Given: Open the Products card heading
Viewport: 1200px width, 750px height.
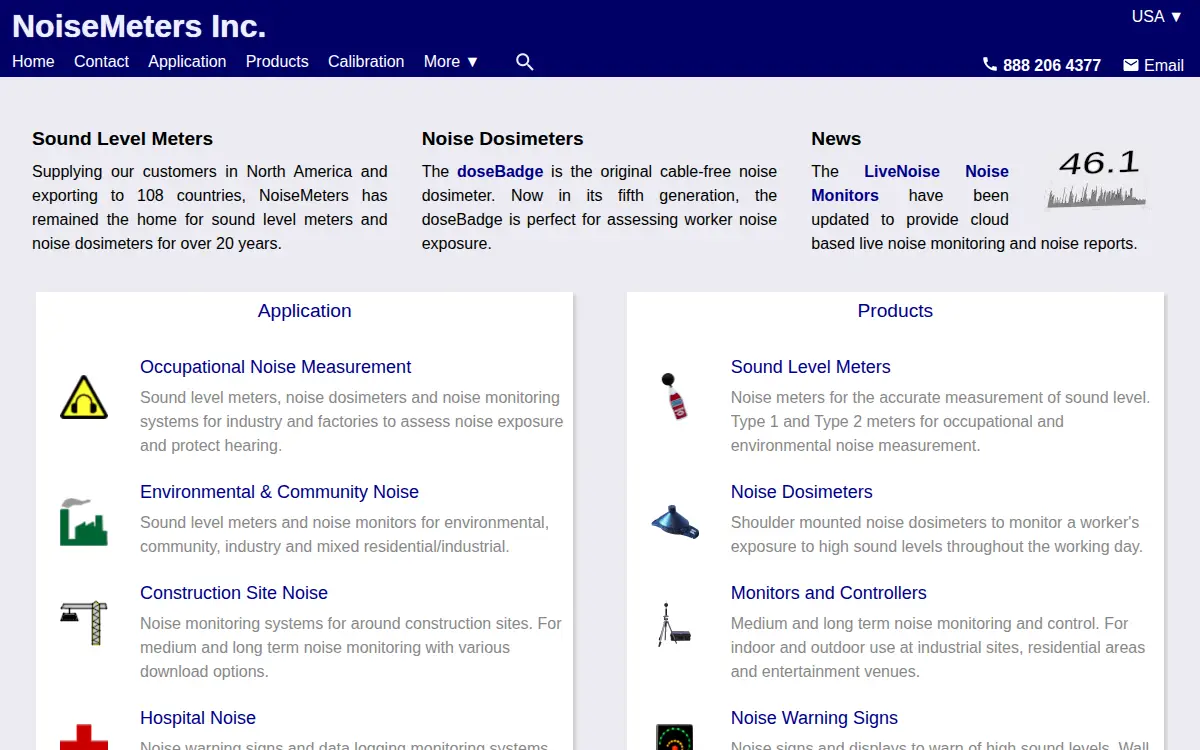Looking at the screenshot, I should click(x=895, y=310).
